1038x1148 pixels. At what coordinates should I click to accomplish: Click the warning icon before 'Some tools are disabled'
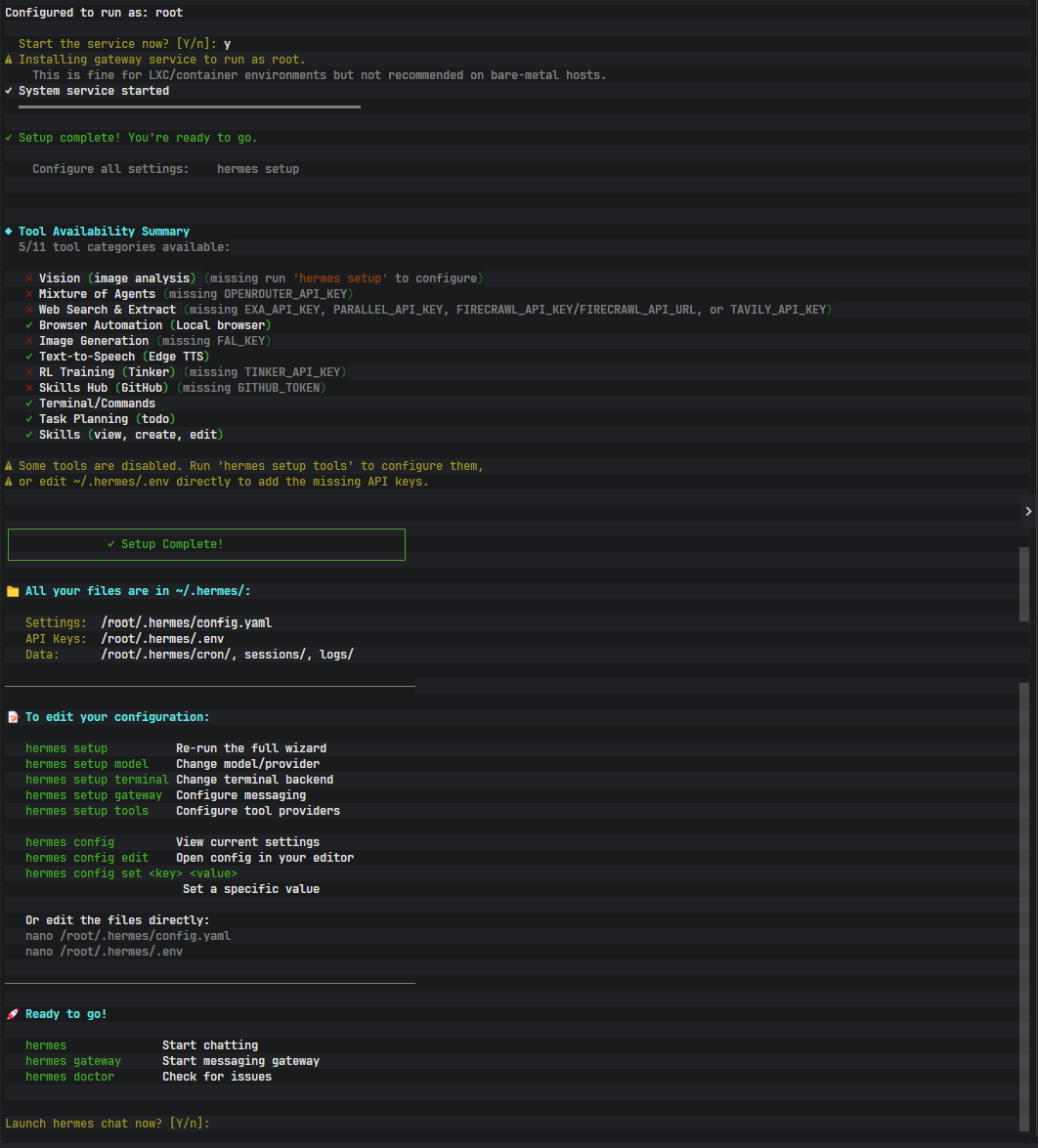pos(9,466)
